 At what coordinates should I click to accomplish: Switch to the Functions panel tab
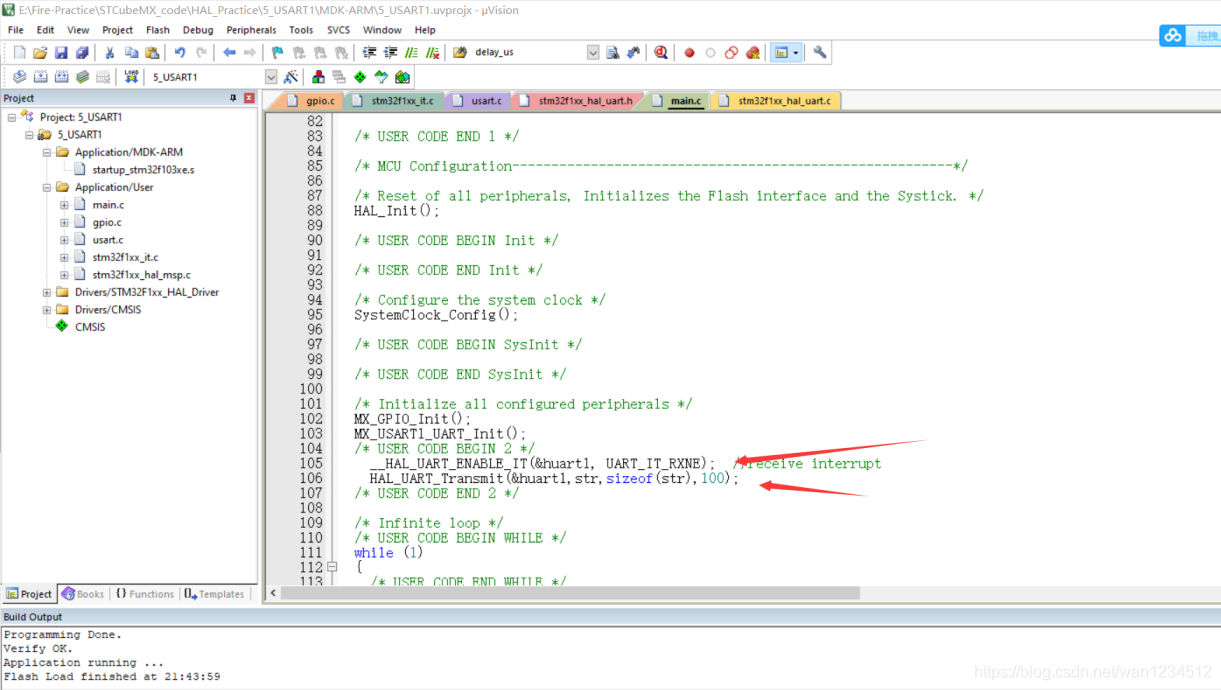tap(144, 594)
